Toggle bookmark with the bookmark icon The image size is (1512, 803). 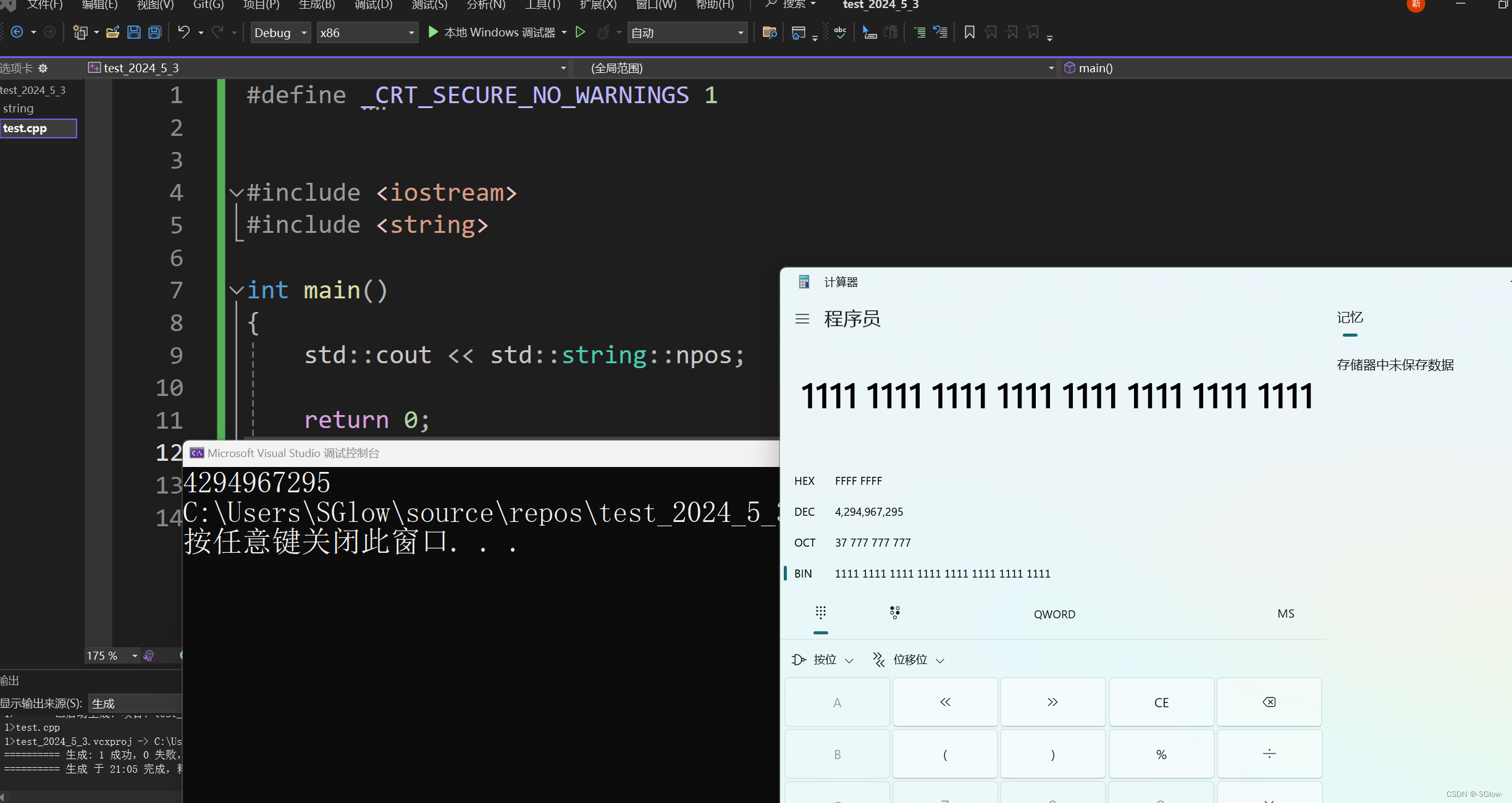point(969,32)
